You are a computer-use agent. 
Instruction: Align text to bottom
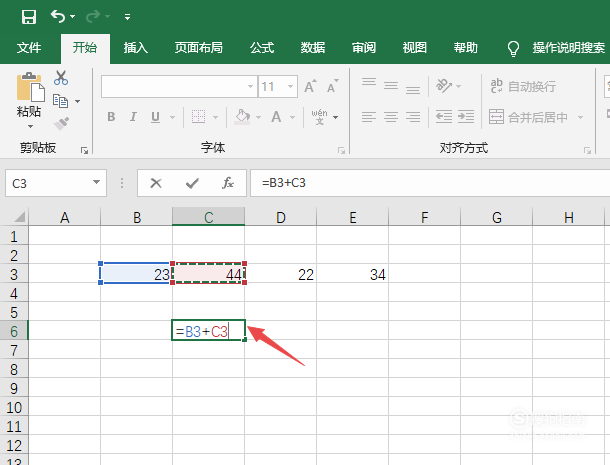tap(413, 89)
